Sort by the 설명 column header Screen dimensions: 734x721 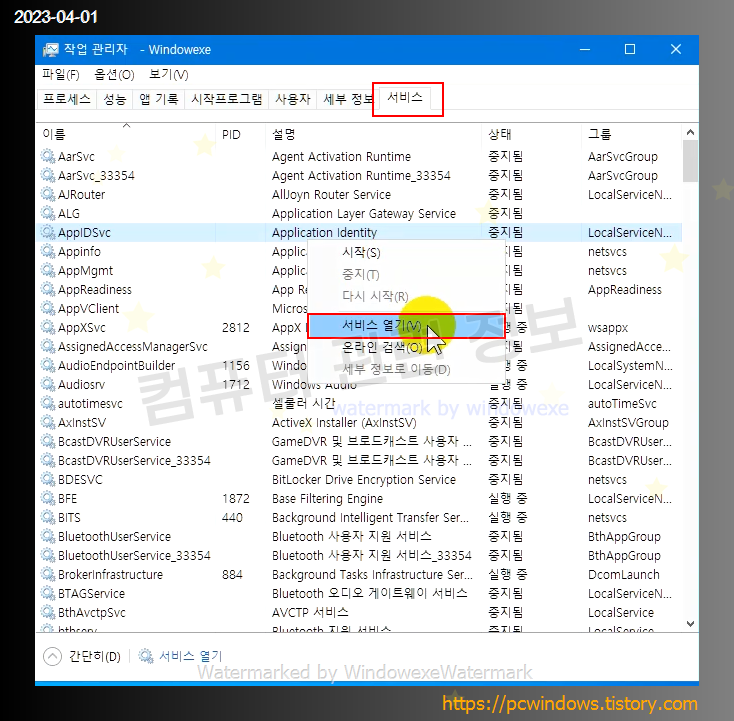pyautogui.click(x=374, y=134)
